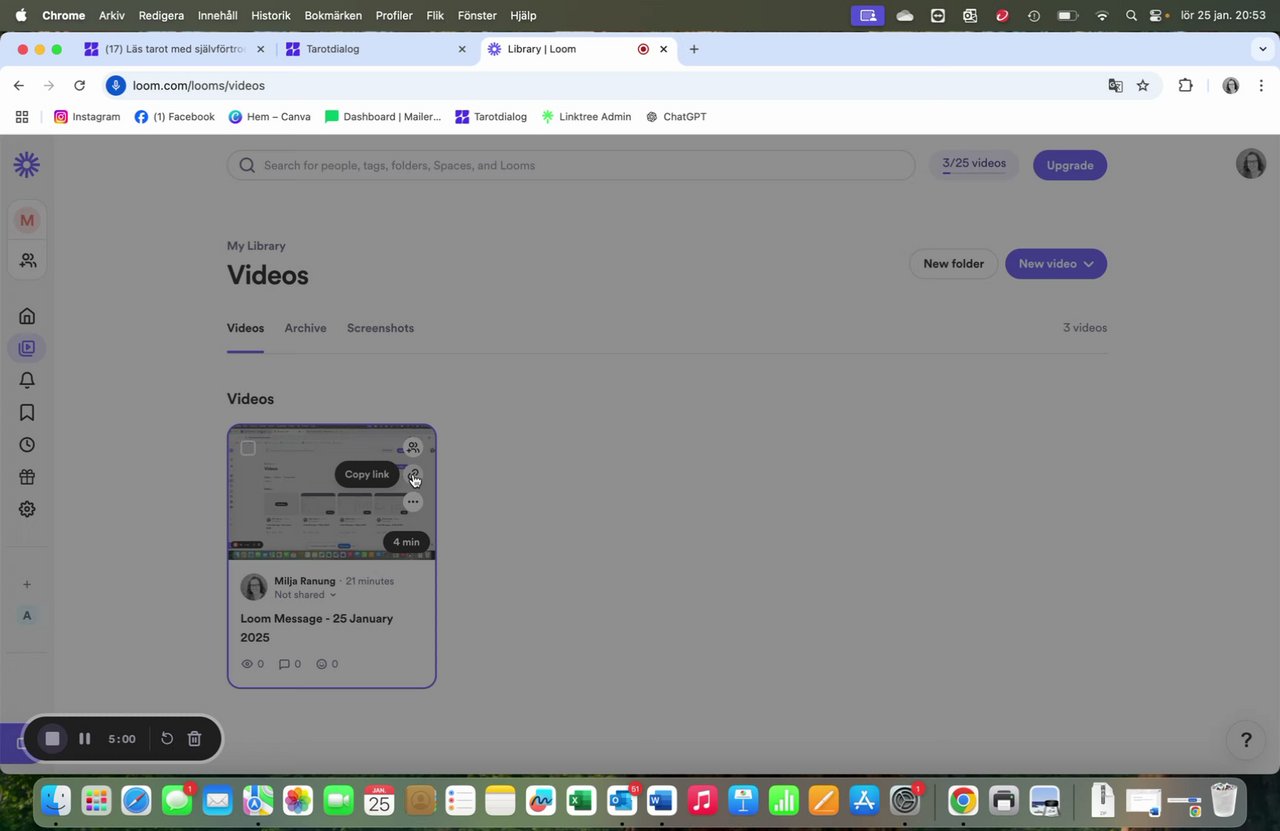Switch to the Screenshots tab
Screen dimensions: 1280x831
pyautogui.click(x=380, y=328)
